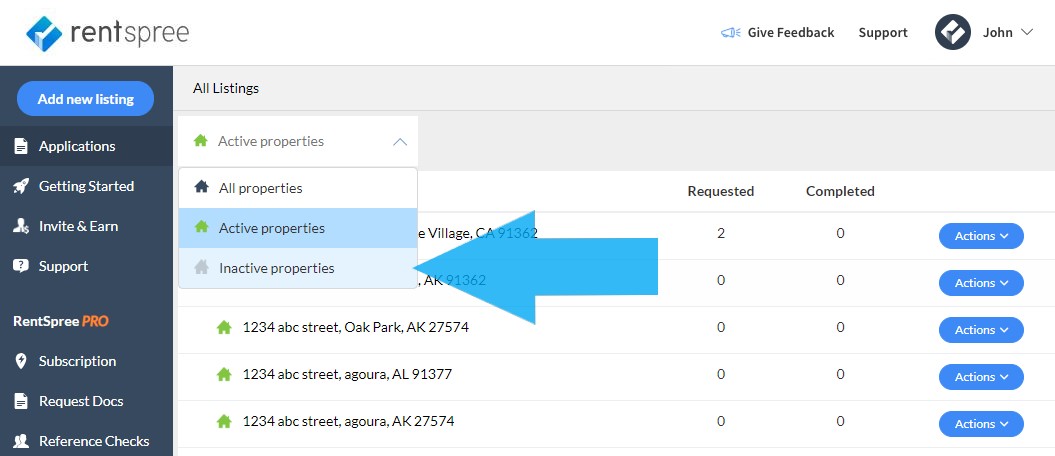Select Active properties option in the list
The width and height of the screenshot is (1055, 456).
[x=298, y=228]
